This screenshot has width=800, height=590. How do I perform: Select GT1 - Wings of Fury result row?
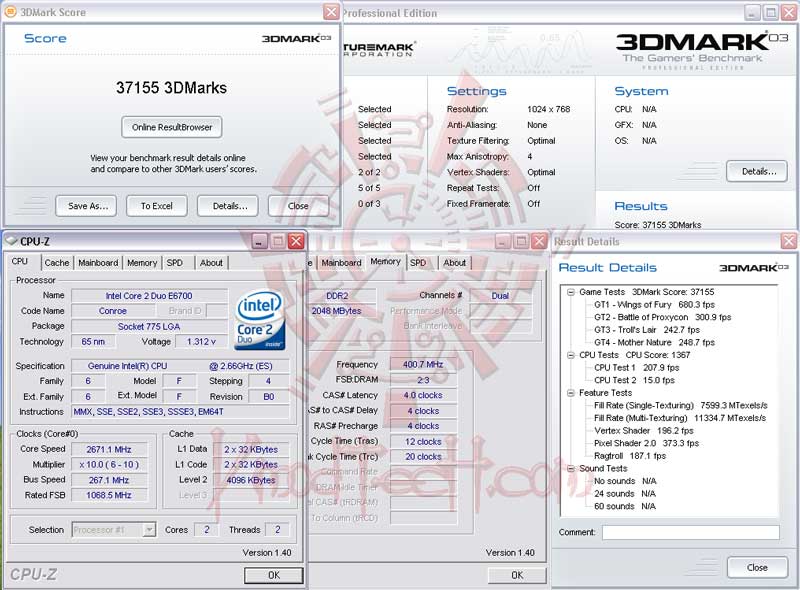(654, 305)
